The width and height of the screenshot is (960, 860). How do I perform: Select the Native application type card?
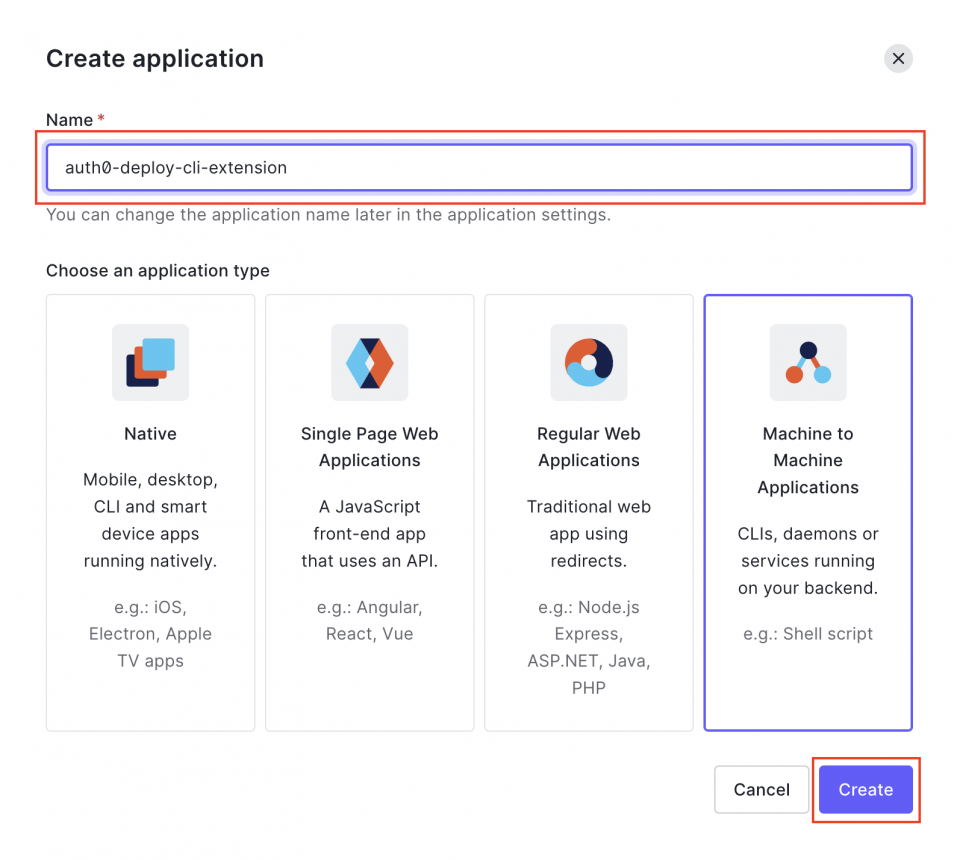(x=149, y=510)
